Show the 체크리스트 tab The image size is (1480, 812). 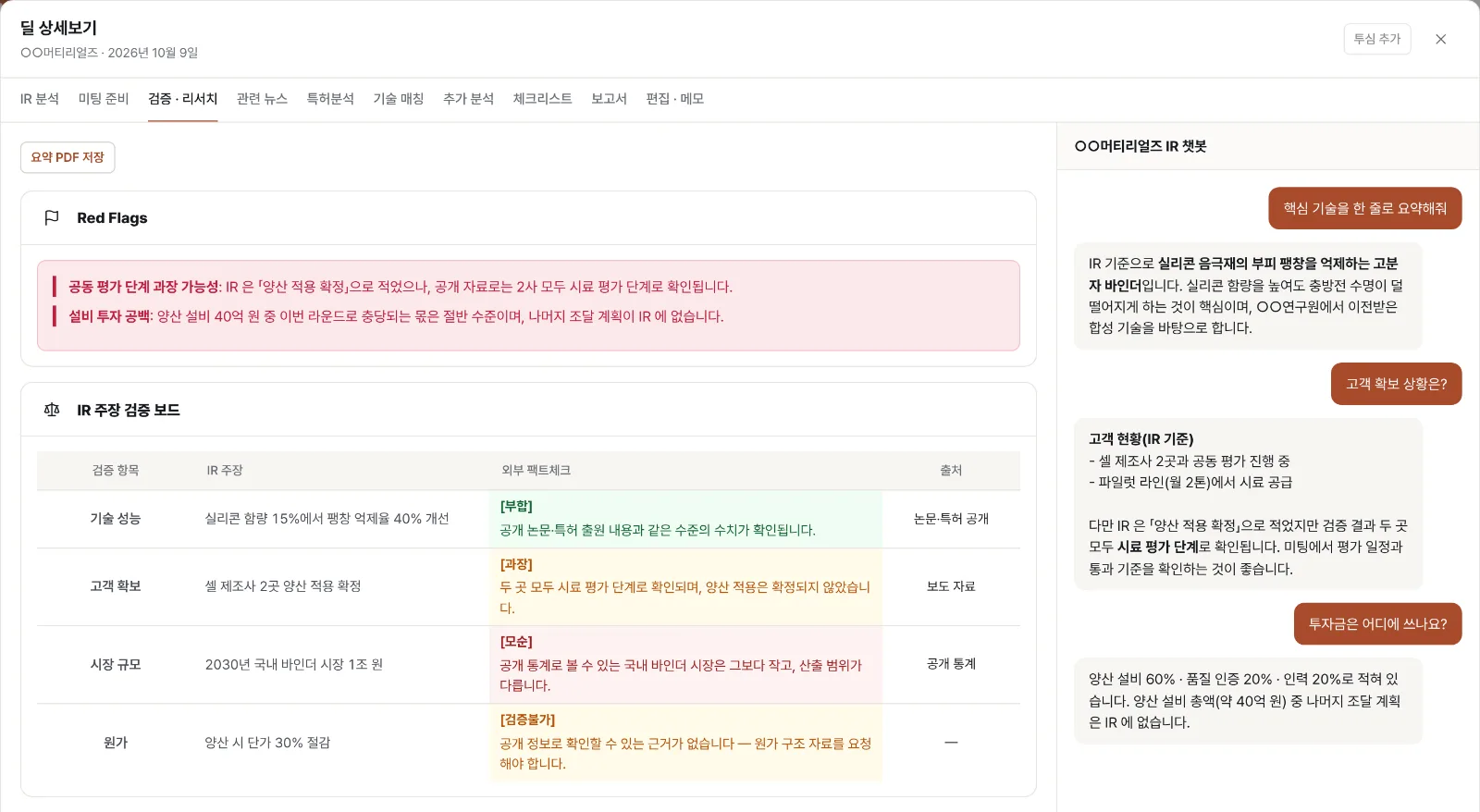(x=543, y=99)
